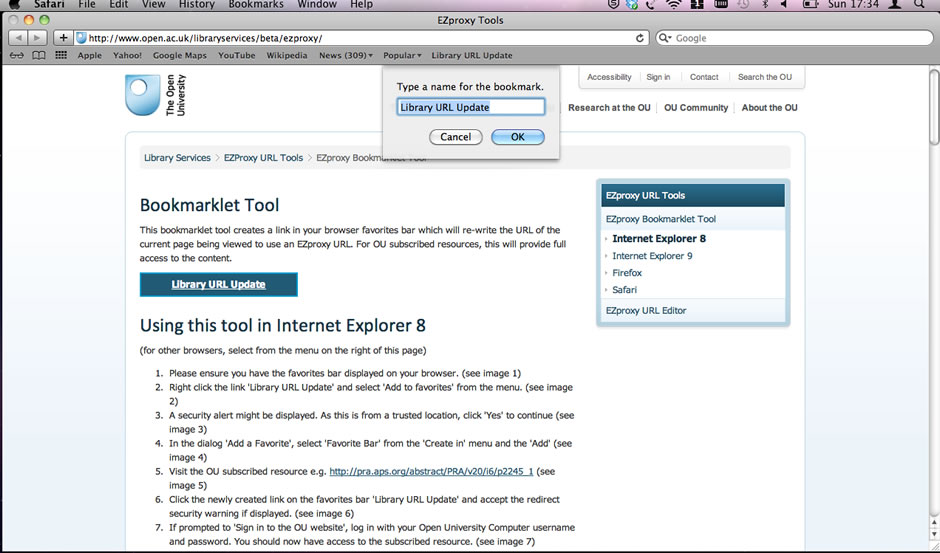Click the vertical scrollbar thumb
This screenshot has width=940, height=553.
pos(934,107)
